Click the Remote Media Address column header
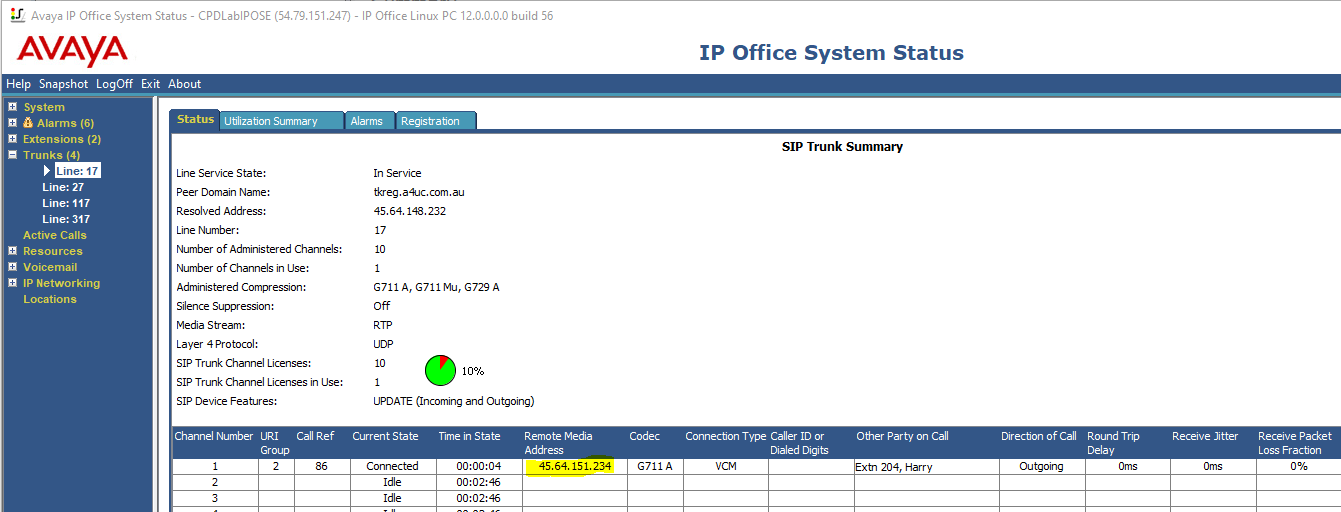Image resolution: width=1341 pixels, height=512 pixels. (x=574, y=443)
